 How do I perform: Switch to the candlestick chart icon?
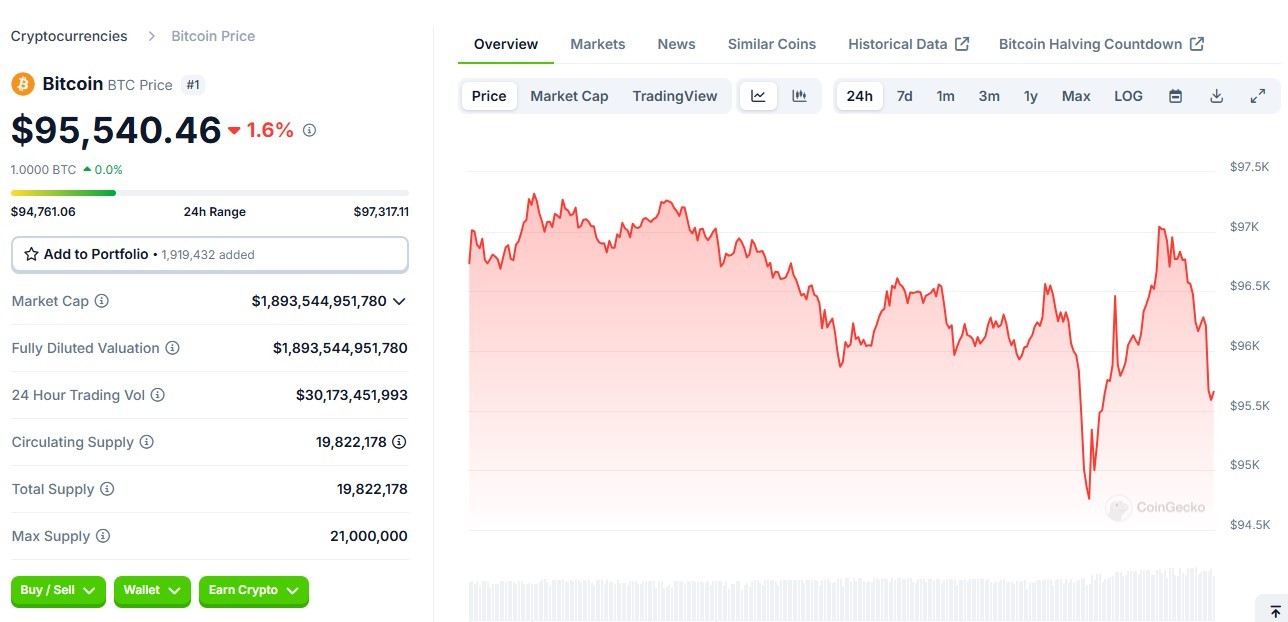pos(799,96)
